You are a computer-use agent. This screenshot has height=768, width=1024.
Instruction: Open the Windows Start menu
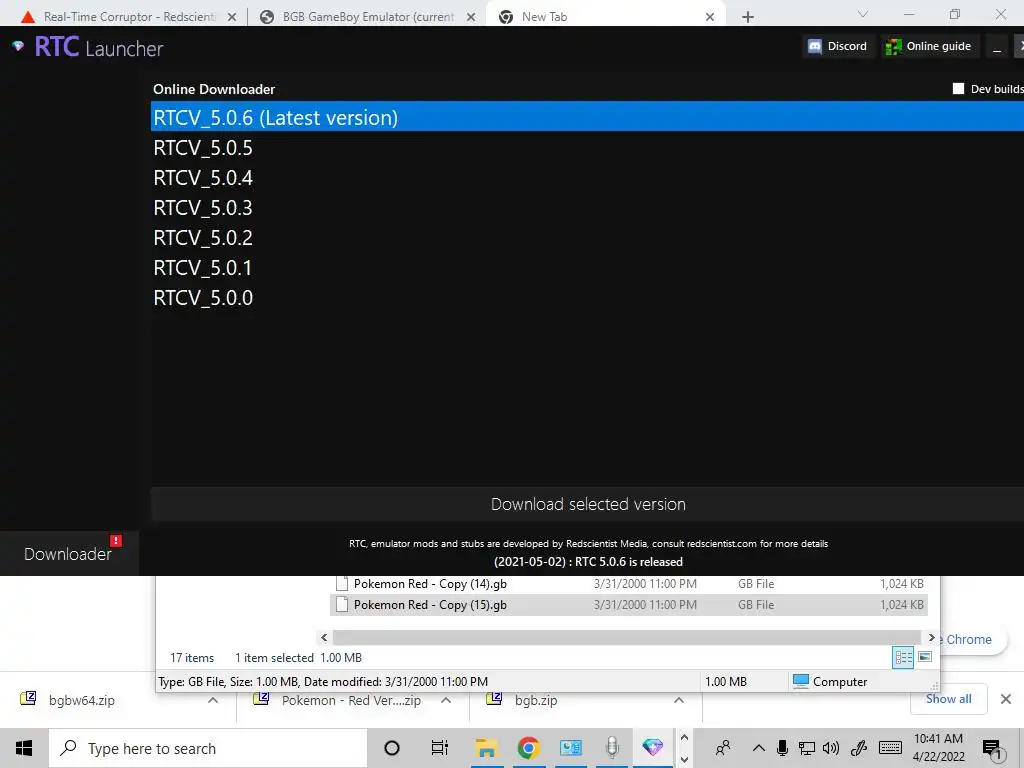[x=24, y=748]
